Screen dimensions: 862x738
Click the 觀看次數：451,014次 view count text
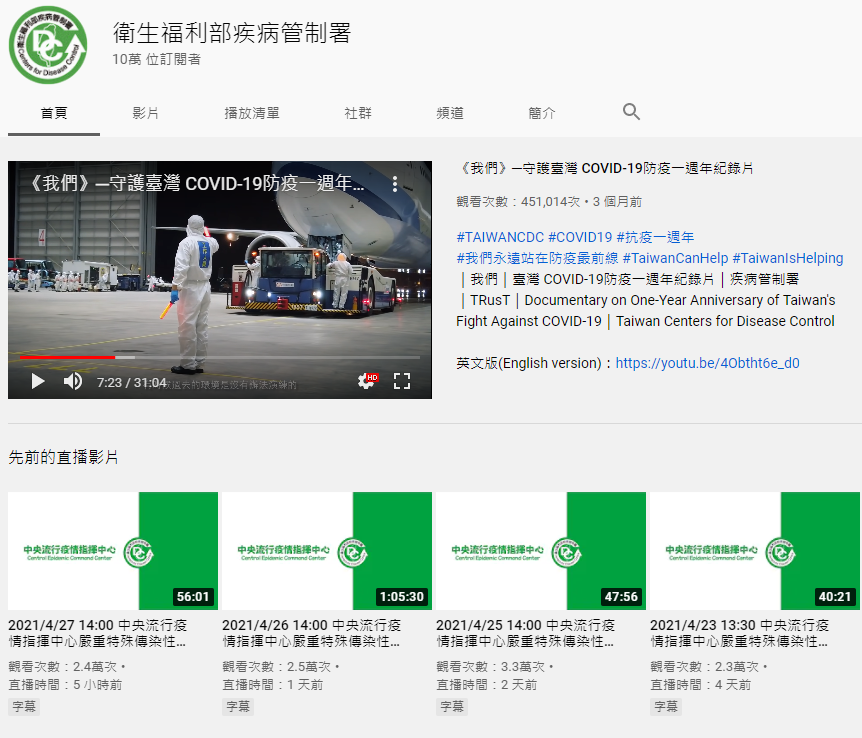(x=518, y=202)
